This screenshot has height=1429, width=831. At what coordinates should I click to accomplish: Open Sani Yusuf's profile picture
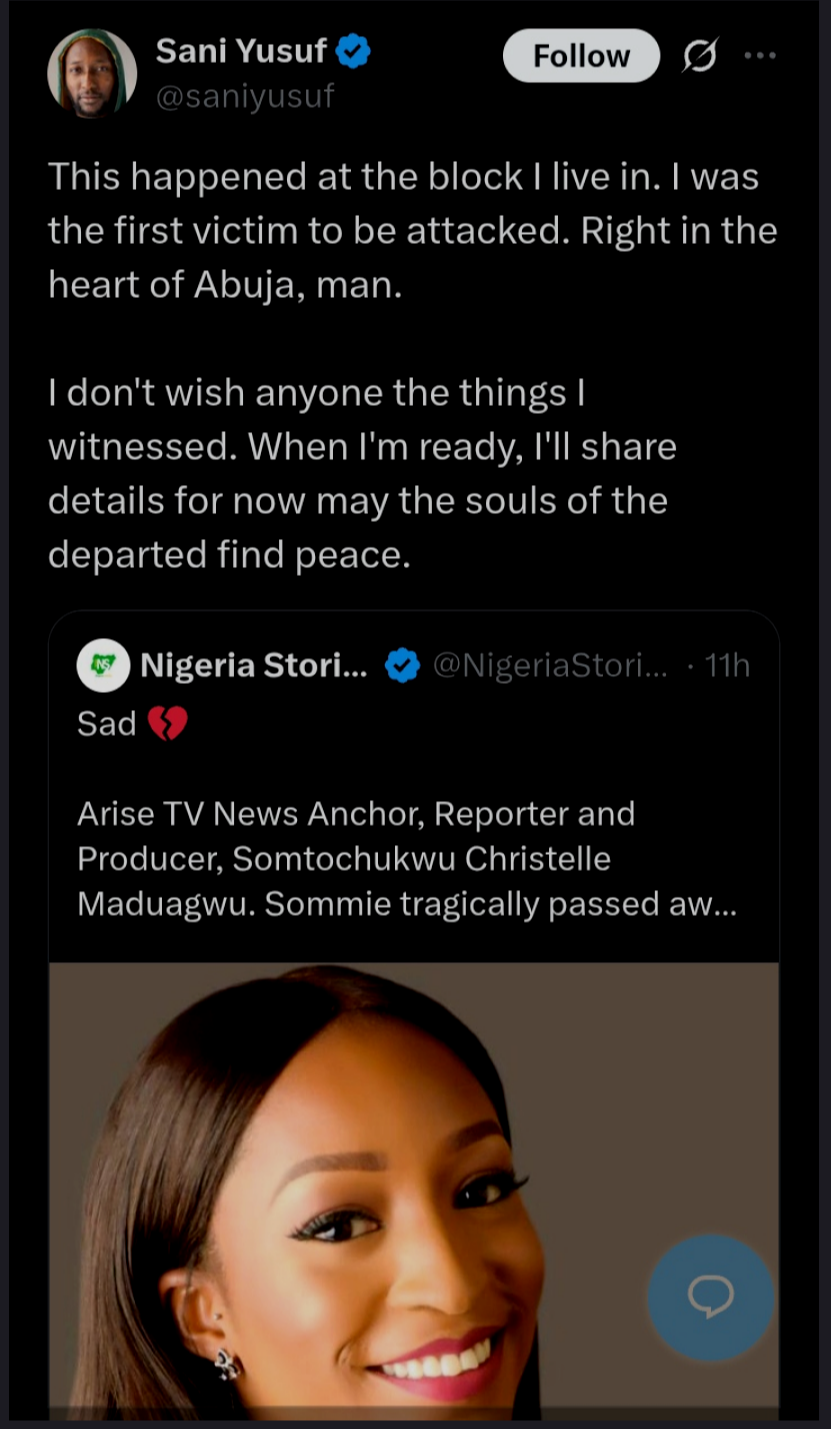pos(92,74)
